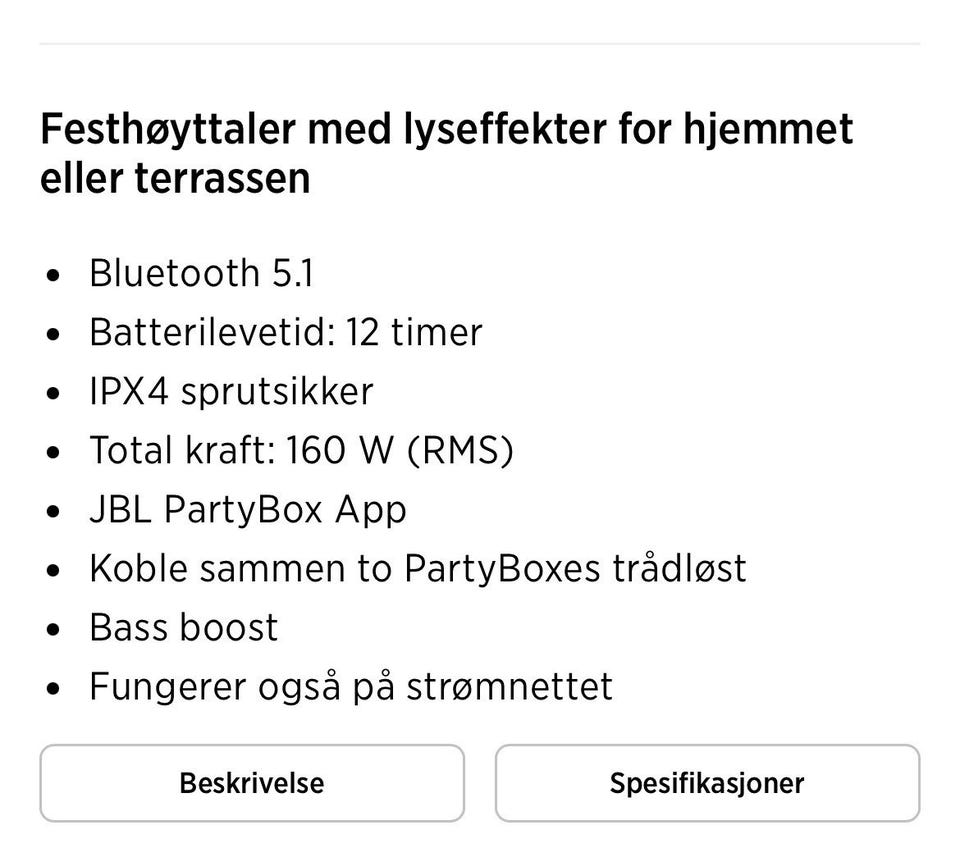960x866 pixels.
Task: Select the bullet before Fungerer også
Action: click(x=54, y=688)
